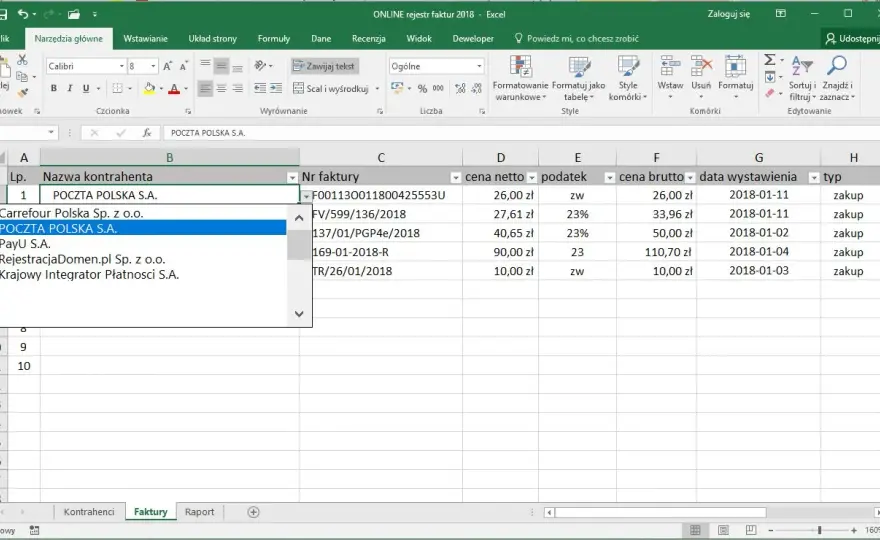Screen dimensions: 880x540
Task: Open the Recenzja ribbon tab
Action: pyautogui.click(x=369, y=39)
